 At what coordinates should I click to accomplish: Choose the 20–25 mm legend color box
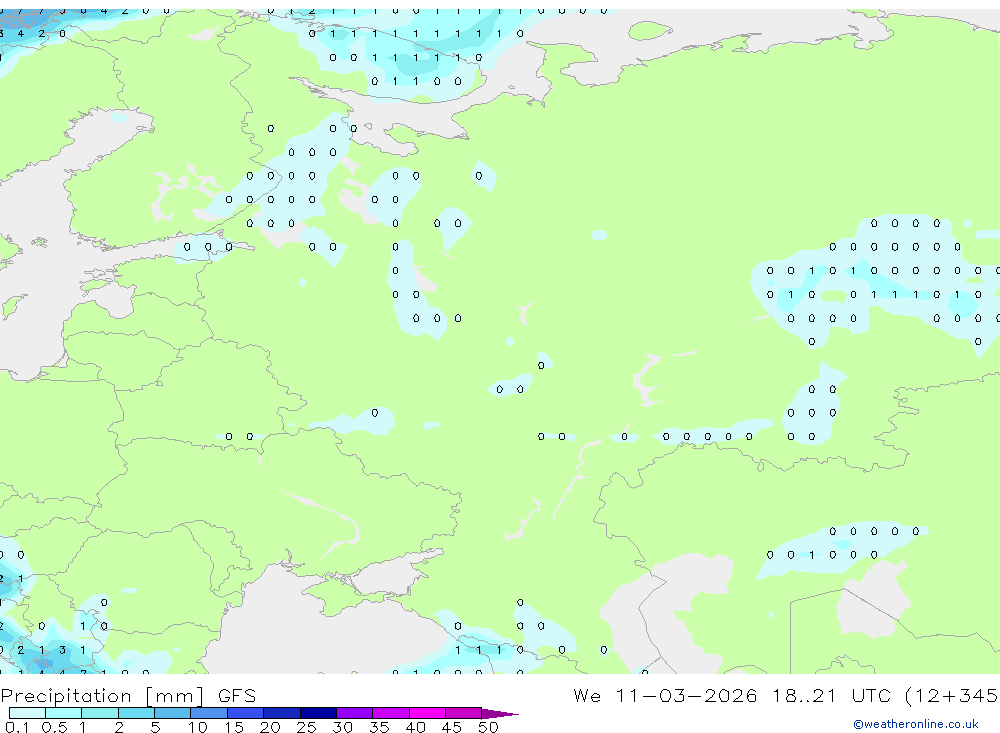[282, 713]
